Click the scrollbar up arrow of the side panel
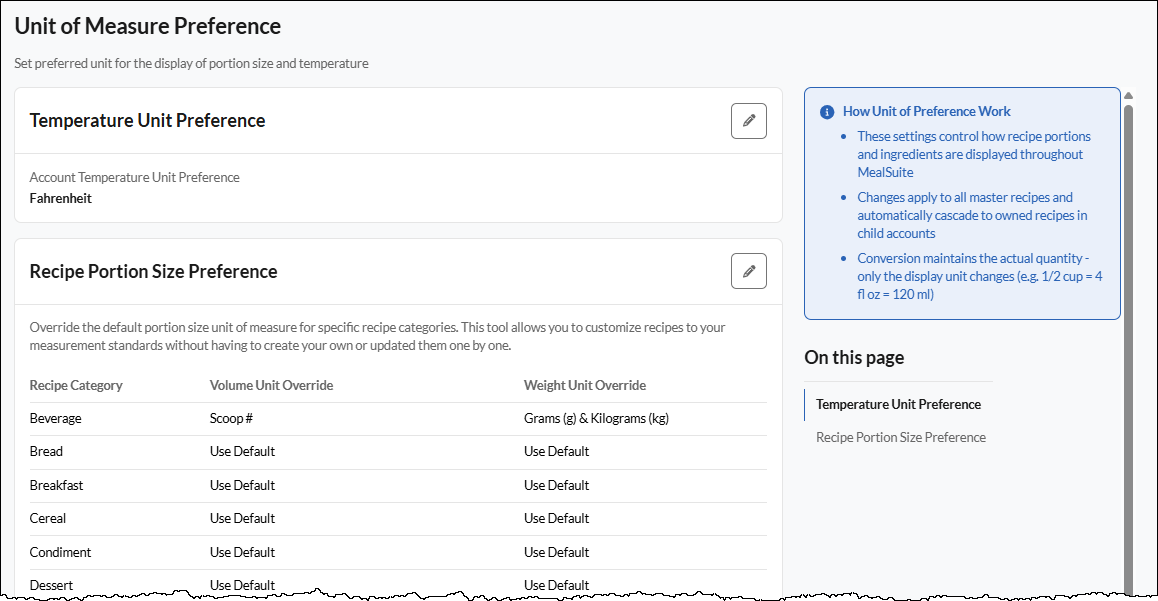This screenshot has width=1158, height=601. (x=1128, y=95)
